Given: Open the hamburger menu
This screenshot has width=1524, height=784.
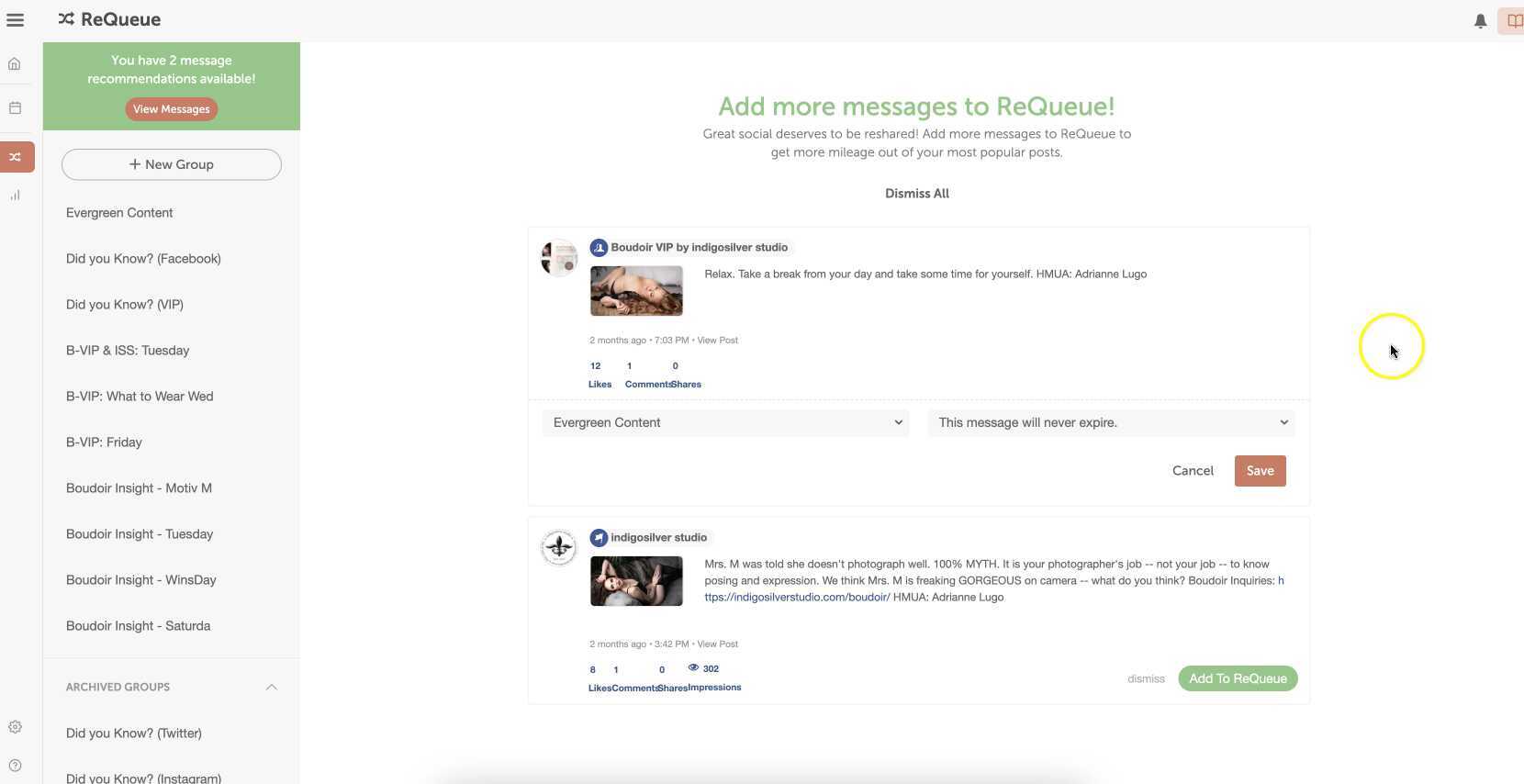Looking at the screenshot, I should [15, 20].
